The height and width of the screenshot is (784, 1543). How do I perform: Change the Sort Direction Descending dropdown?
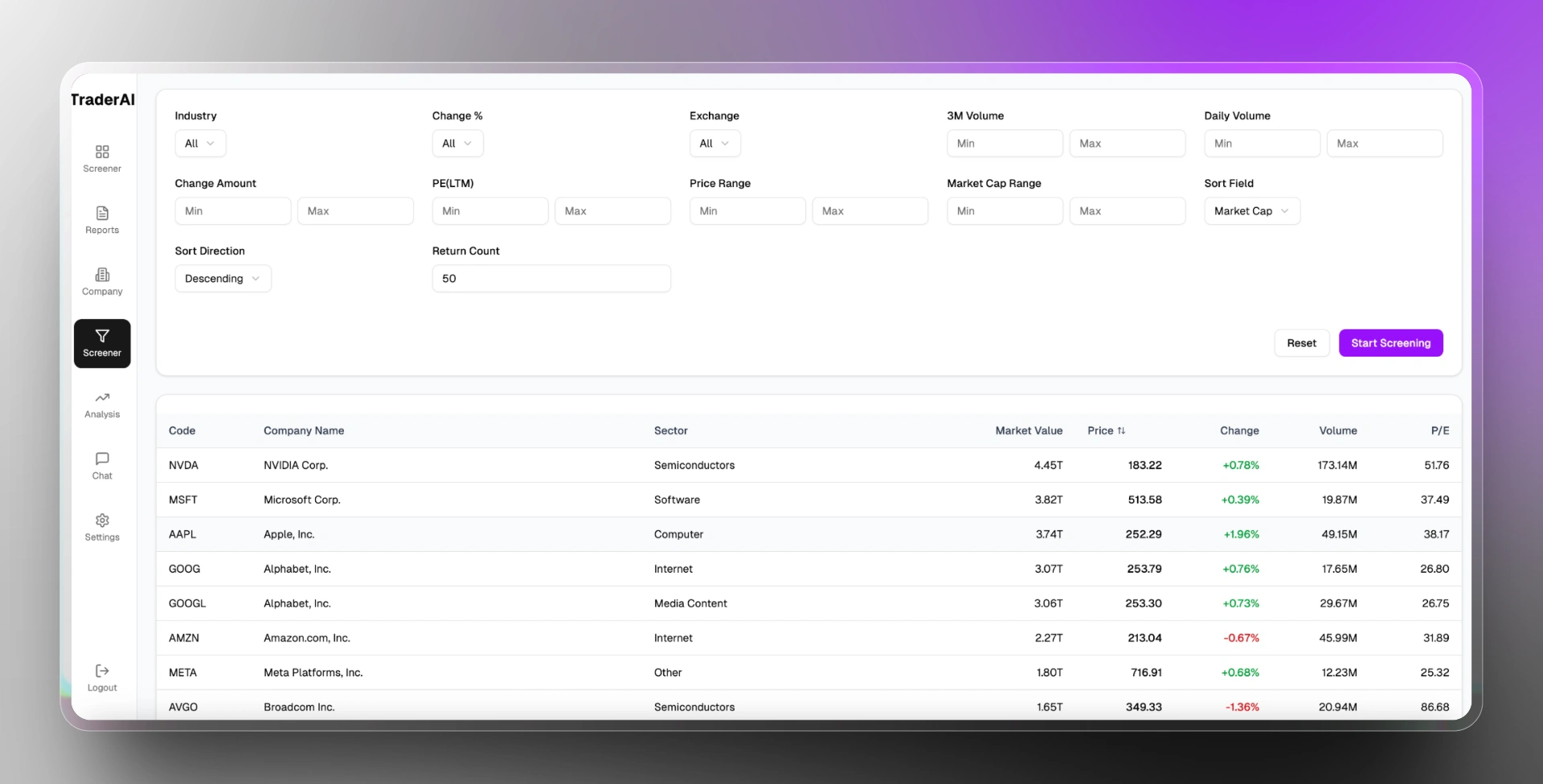click(223, 279)
